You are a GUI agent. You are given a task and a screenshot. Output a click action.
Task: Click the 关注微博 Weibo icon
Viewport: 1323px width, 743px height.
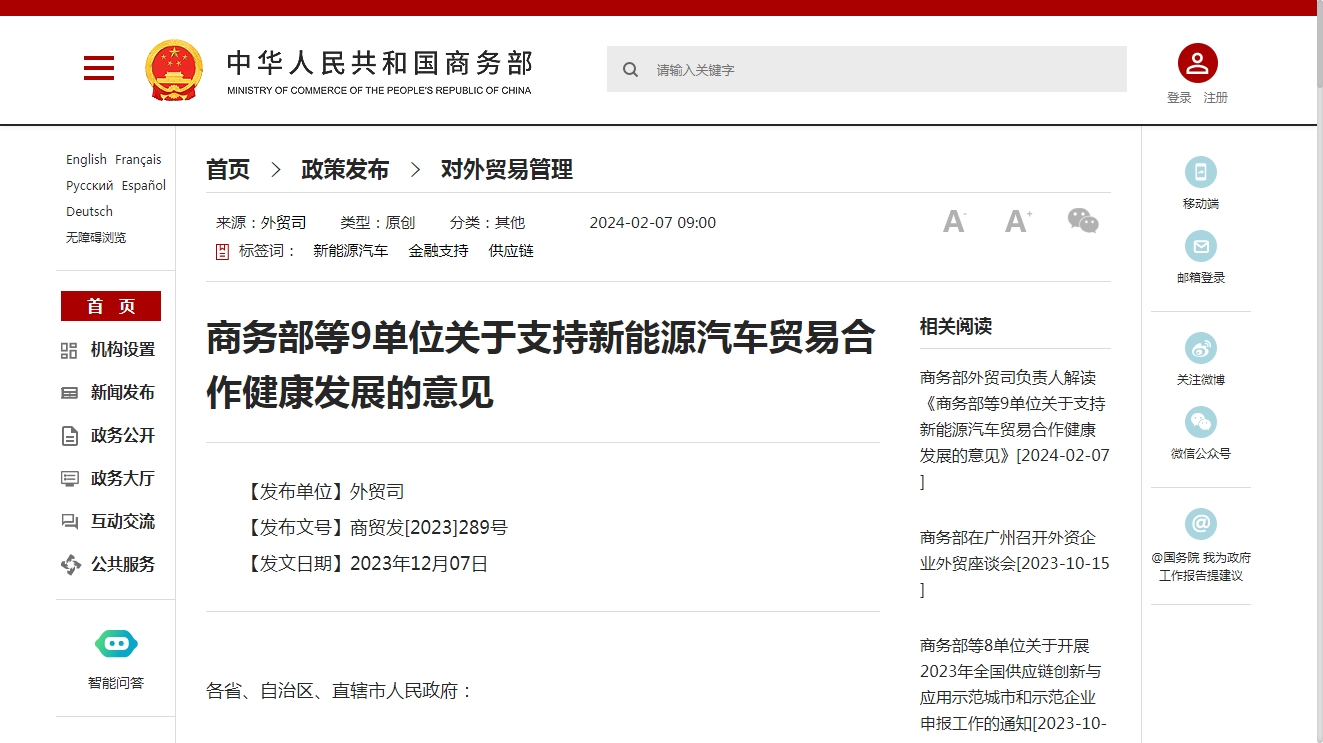tap(1200, 349)
